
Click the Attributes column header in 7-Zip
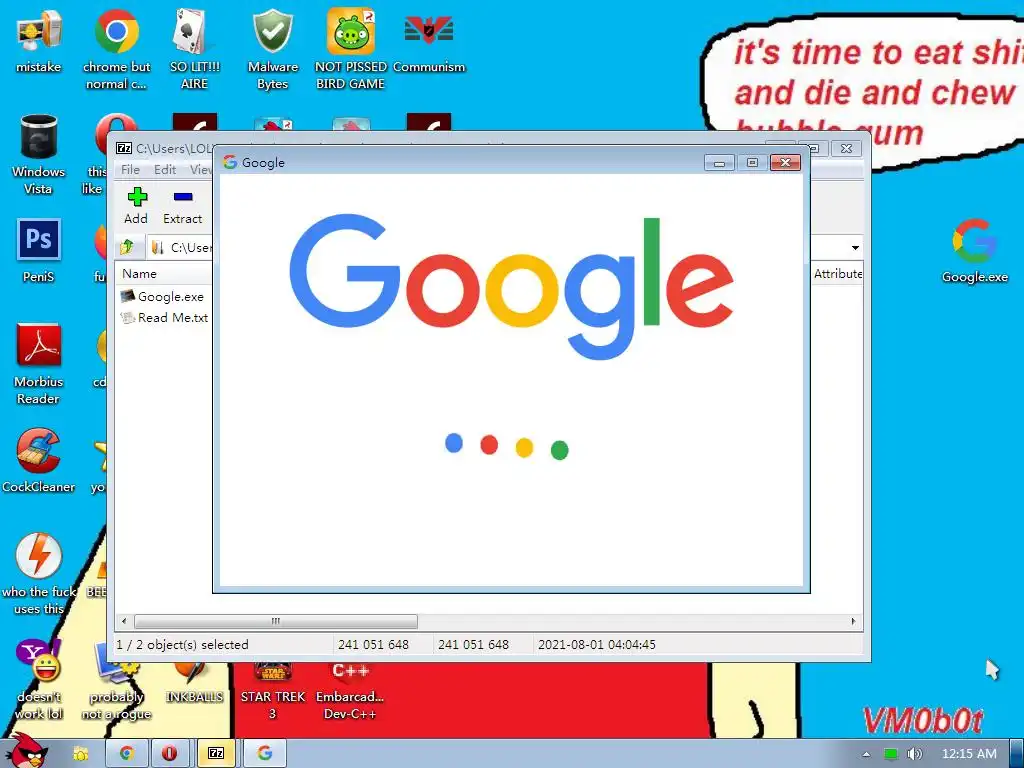coord(837,274)
